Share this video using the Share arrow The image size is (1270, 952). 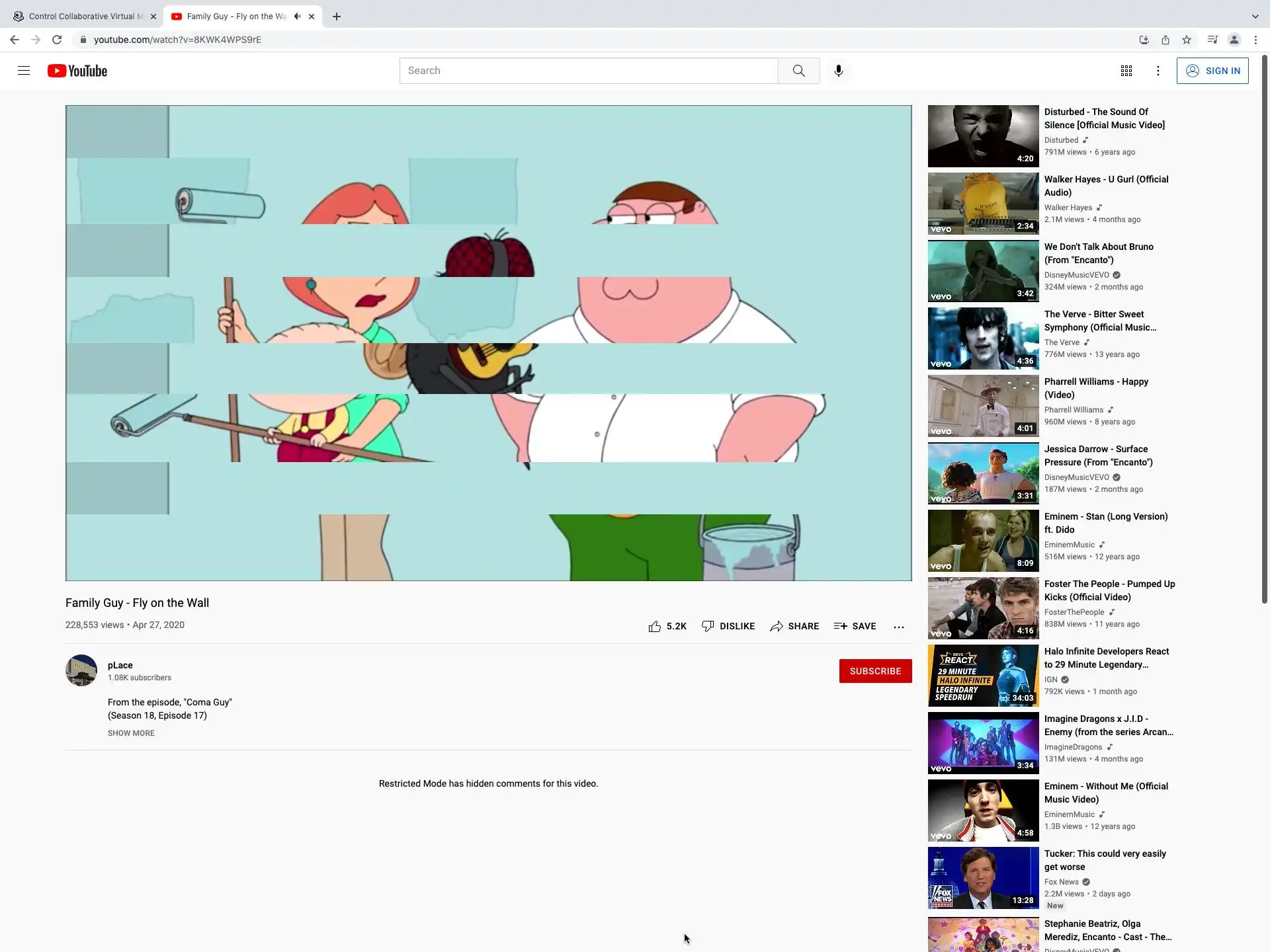(794, 626)
